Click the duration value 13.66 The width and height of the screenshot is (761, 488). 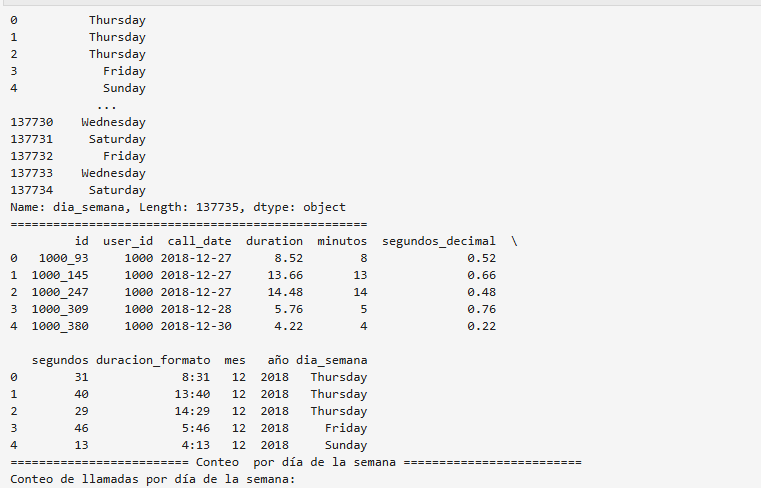click(x=285, y=275)
